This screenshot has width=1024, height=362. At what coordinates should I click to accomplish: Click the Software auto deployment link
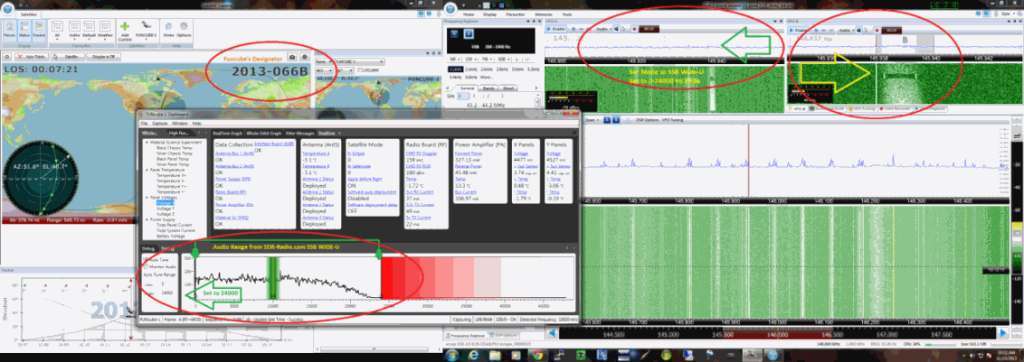[371, 193]
